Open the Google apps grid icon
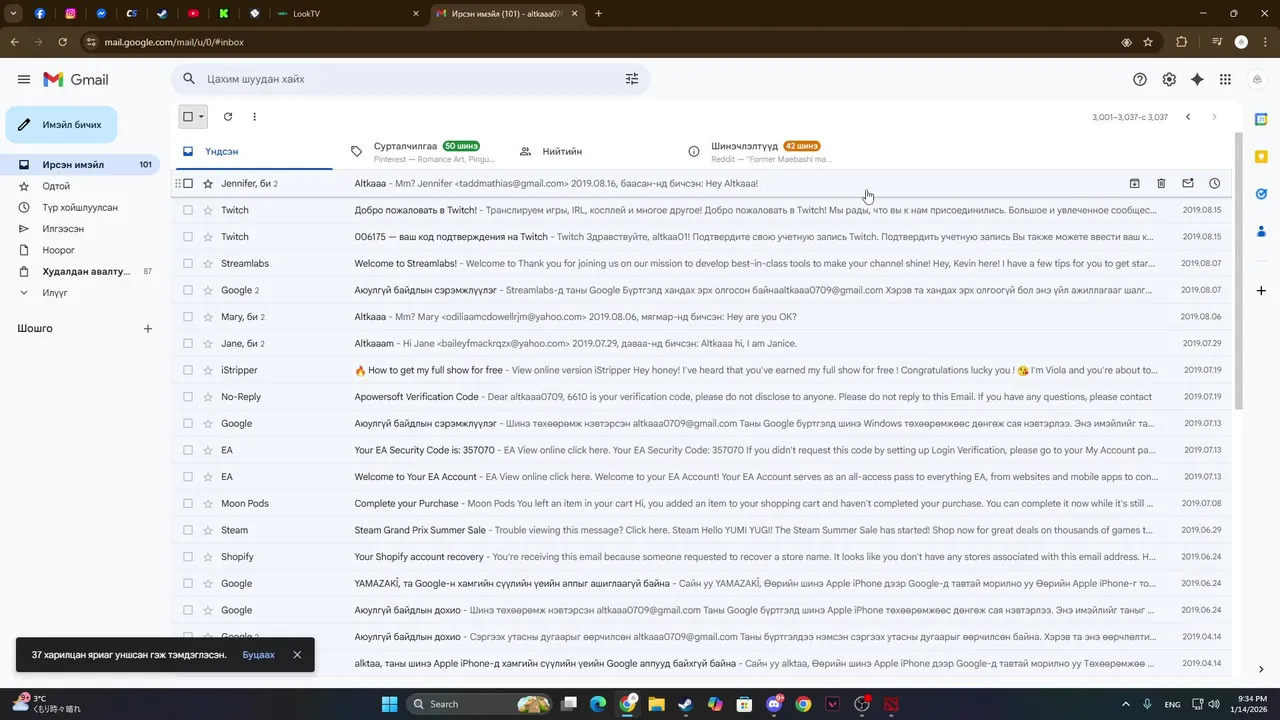Image resolution: width=1280 pixels, height=720 pixels. tap(1225, 79)
